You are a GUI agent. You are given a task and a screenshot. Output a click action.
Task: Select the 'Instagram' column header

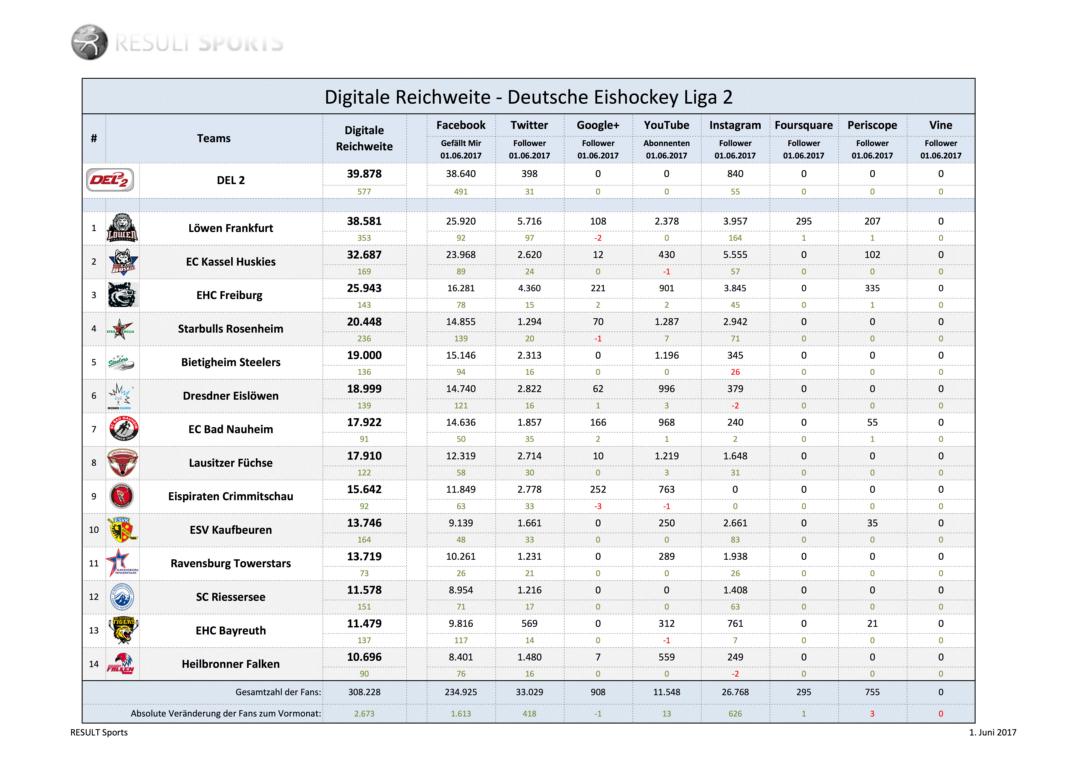coord(735,125)
